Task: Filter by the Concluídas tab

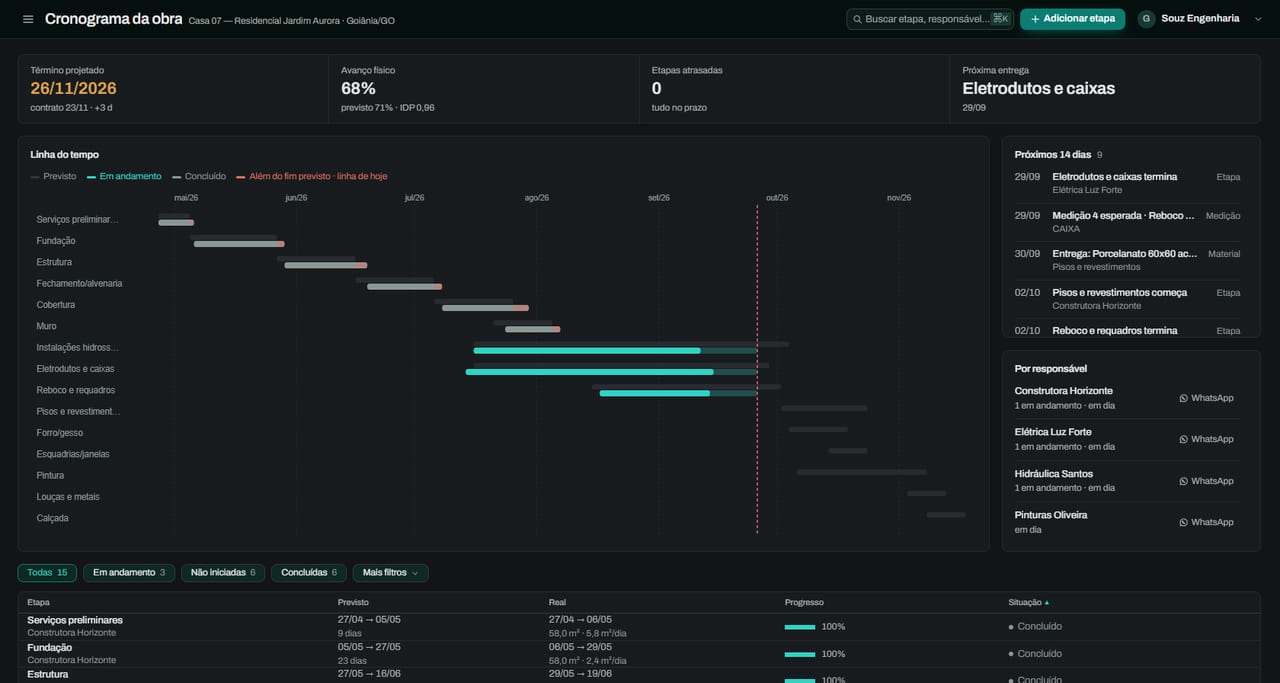Action: pos(309,573)
